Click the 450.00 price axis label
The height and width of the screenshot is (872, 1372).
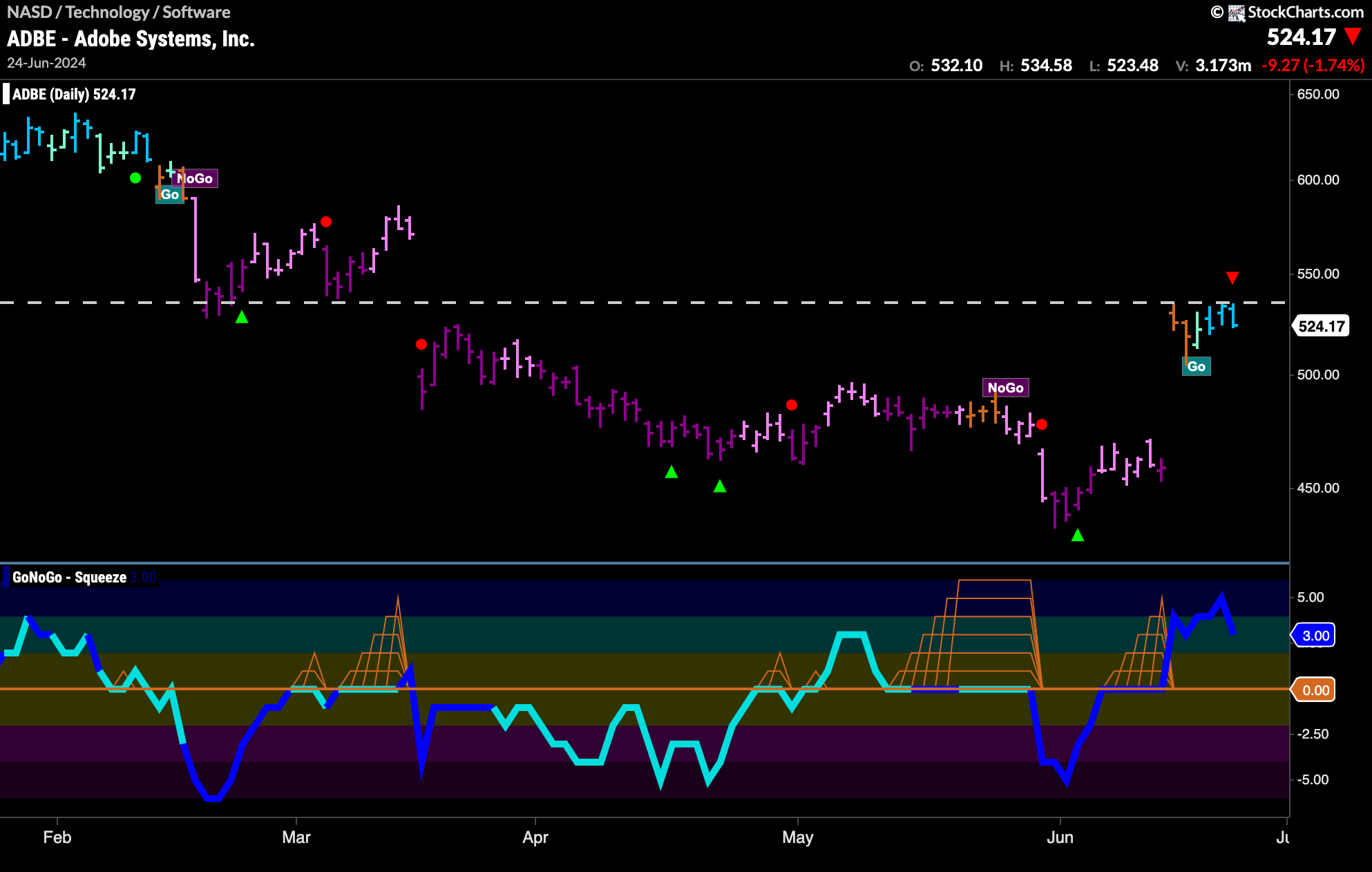[x=1318, y=488]
